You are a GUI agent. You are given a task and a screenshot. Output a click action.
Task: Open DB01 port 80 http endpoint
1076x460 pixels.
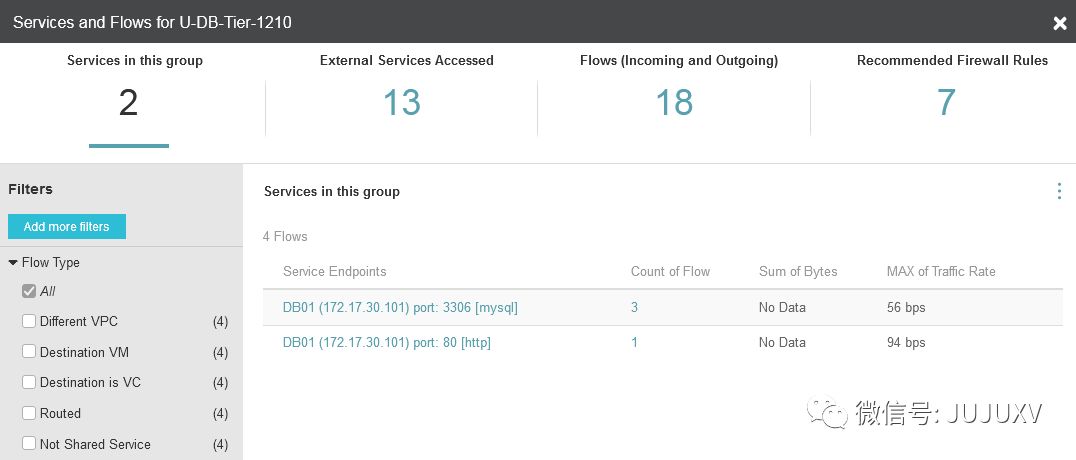(x=386, y=343)
